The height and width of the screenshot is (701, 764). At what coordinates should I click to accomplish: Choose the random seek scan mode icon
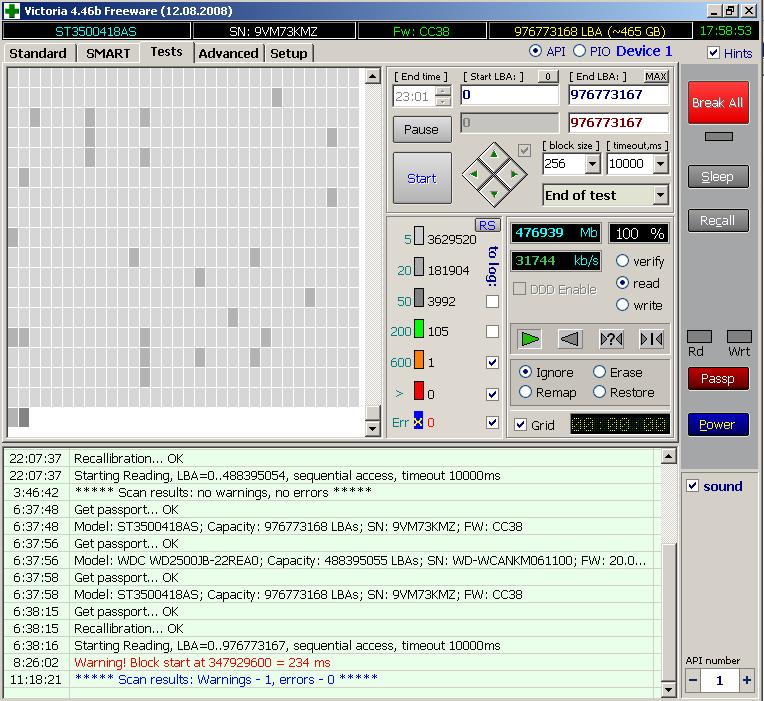611,339
